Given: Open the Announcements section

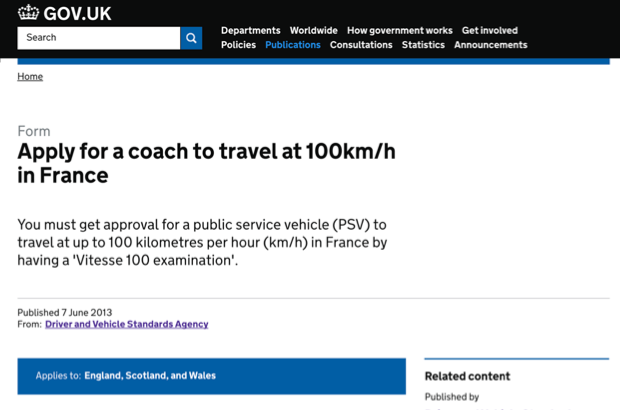Looking at the screenshot, I should [491, 45].
